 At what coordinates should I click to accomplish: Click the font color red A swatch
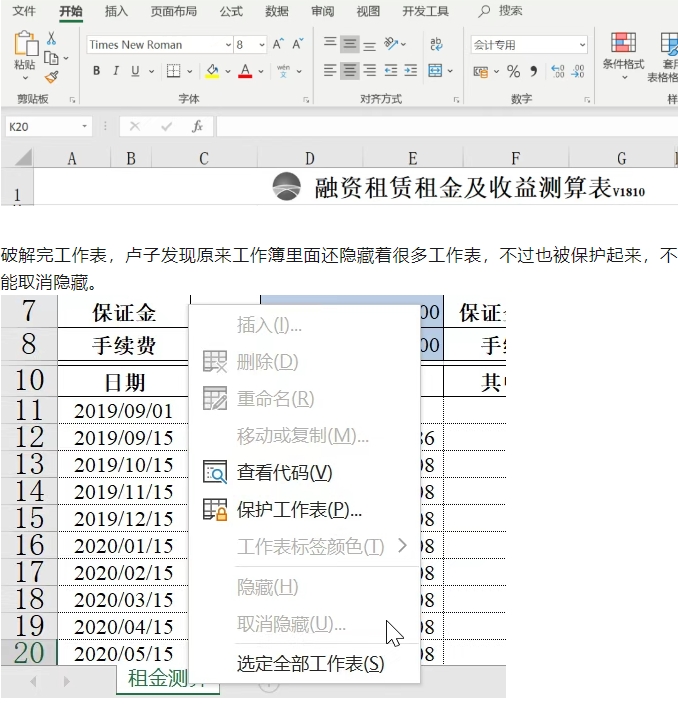tap(244, 71)
